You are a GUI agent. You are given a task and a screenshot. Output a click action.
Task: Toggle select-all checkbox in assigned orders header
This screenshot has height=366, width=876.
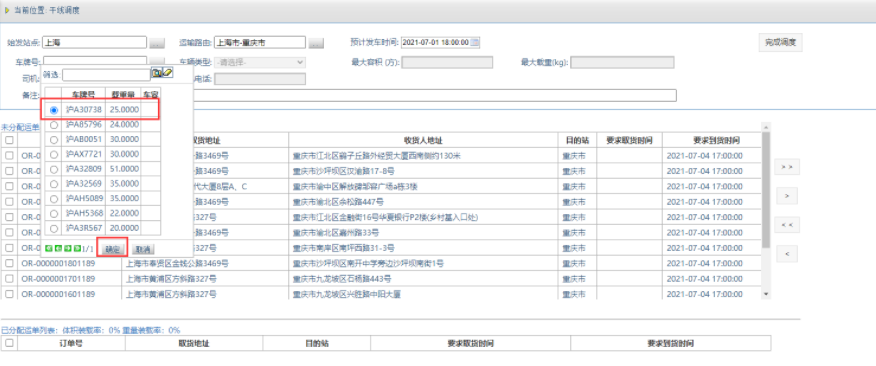coord(9,343)
